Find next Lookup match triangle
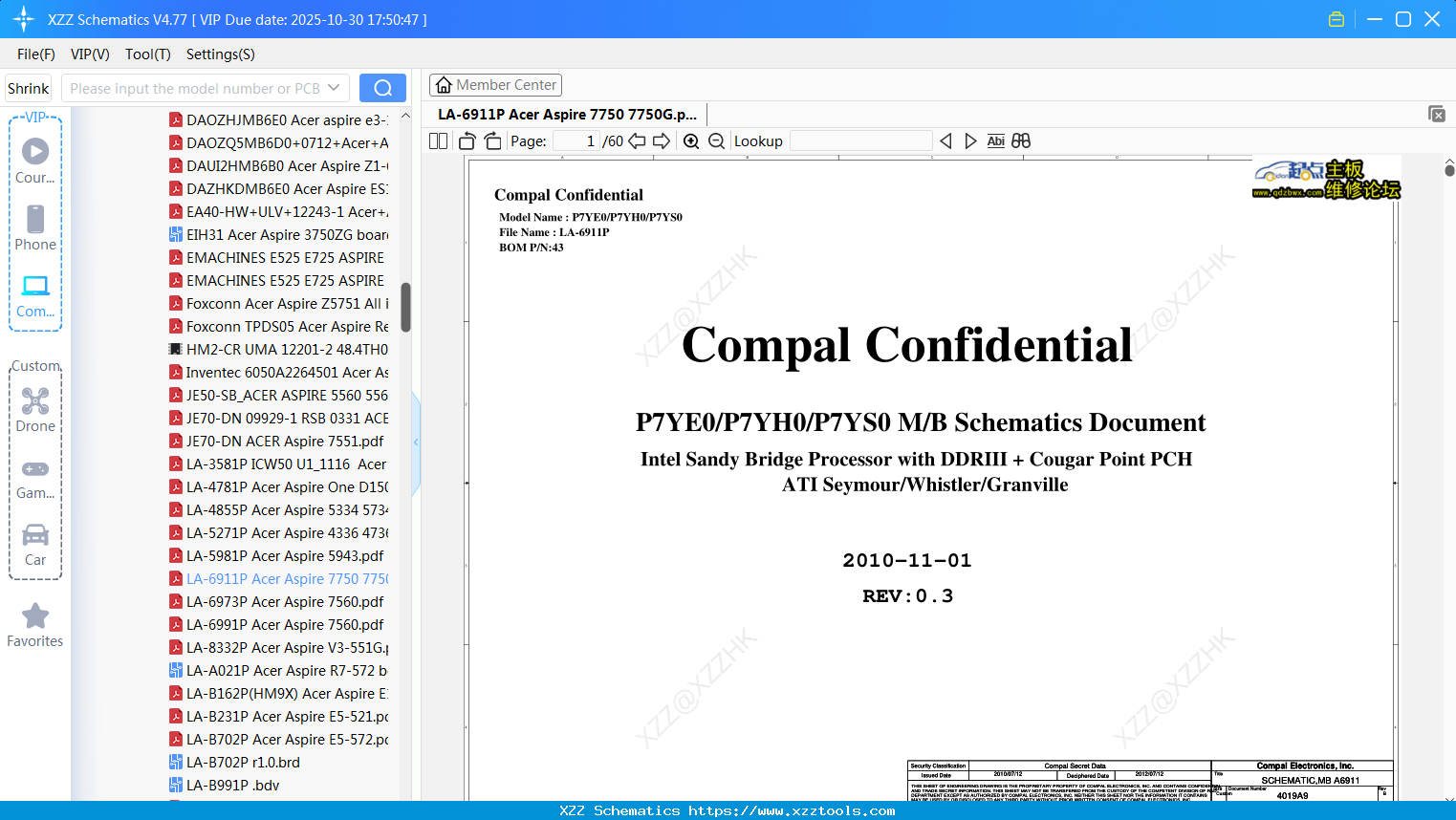1456x820 pixels. 970,141
